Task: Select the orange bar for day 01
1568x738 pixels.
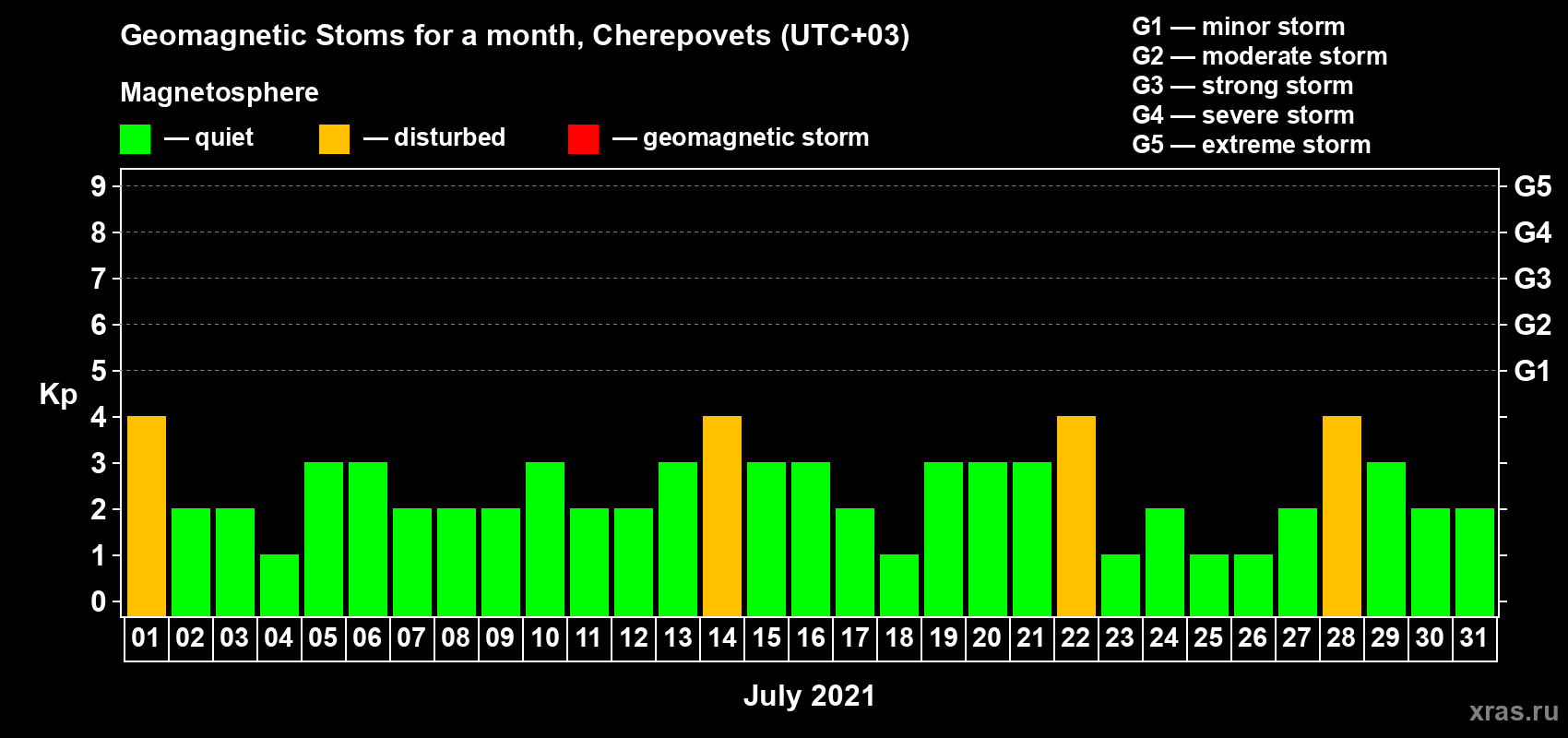Action: [147, 517]
